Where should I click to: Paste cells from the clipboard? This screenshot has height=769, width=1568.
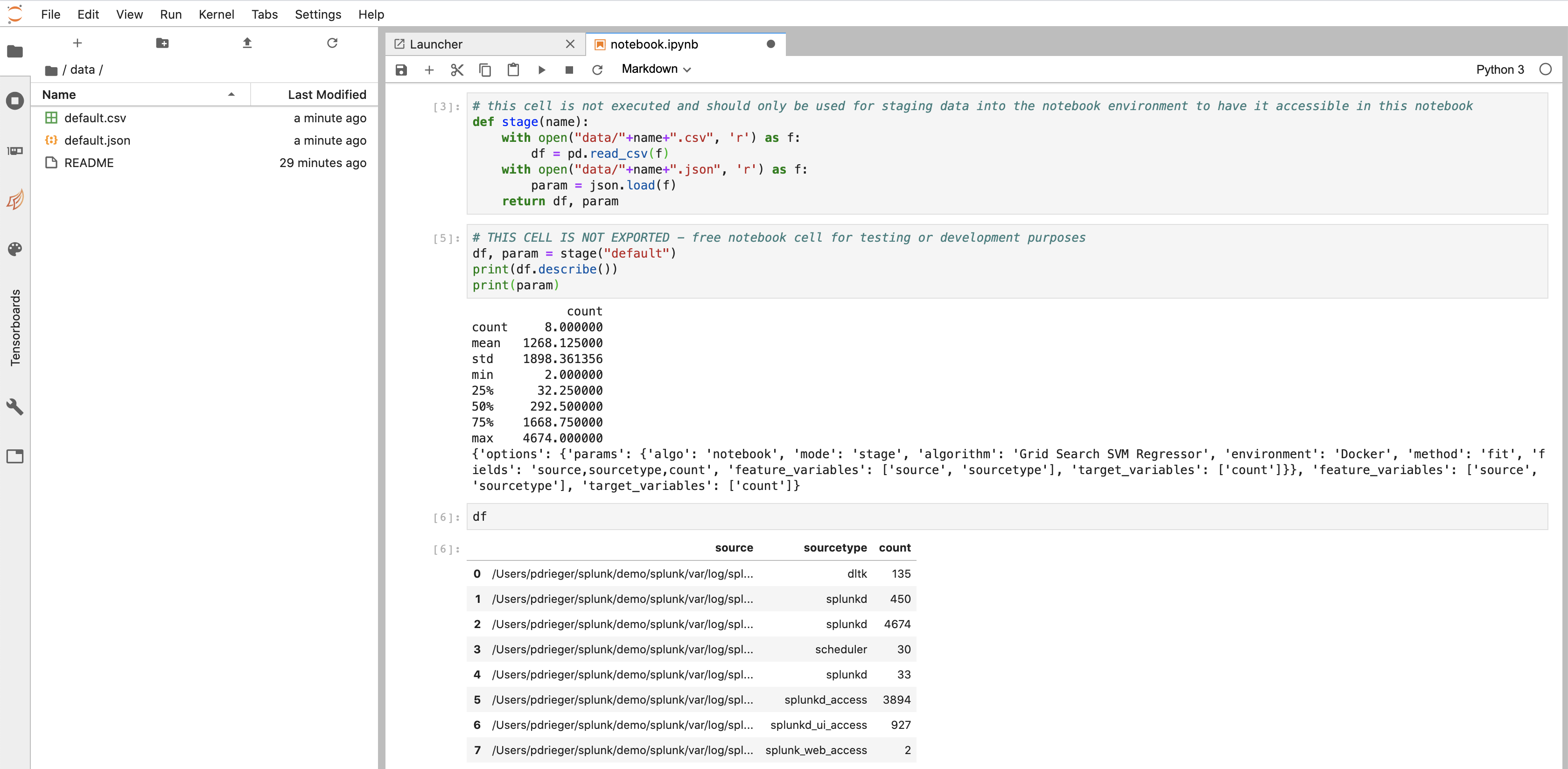513,70
